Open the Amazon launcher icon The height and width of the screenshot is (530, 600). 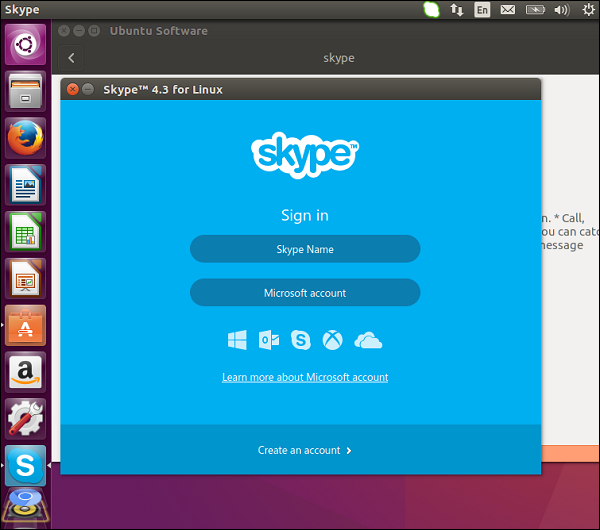point(25,372)
